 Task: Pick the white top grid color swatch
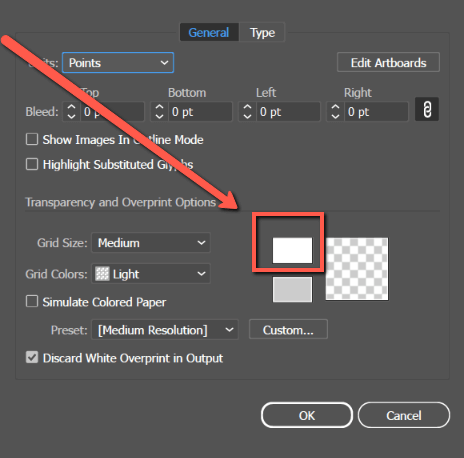tap(292, 250)
